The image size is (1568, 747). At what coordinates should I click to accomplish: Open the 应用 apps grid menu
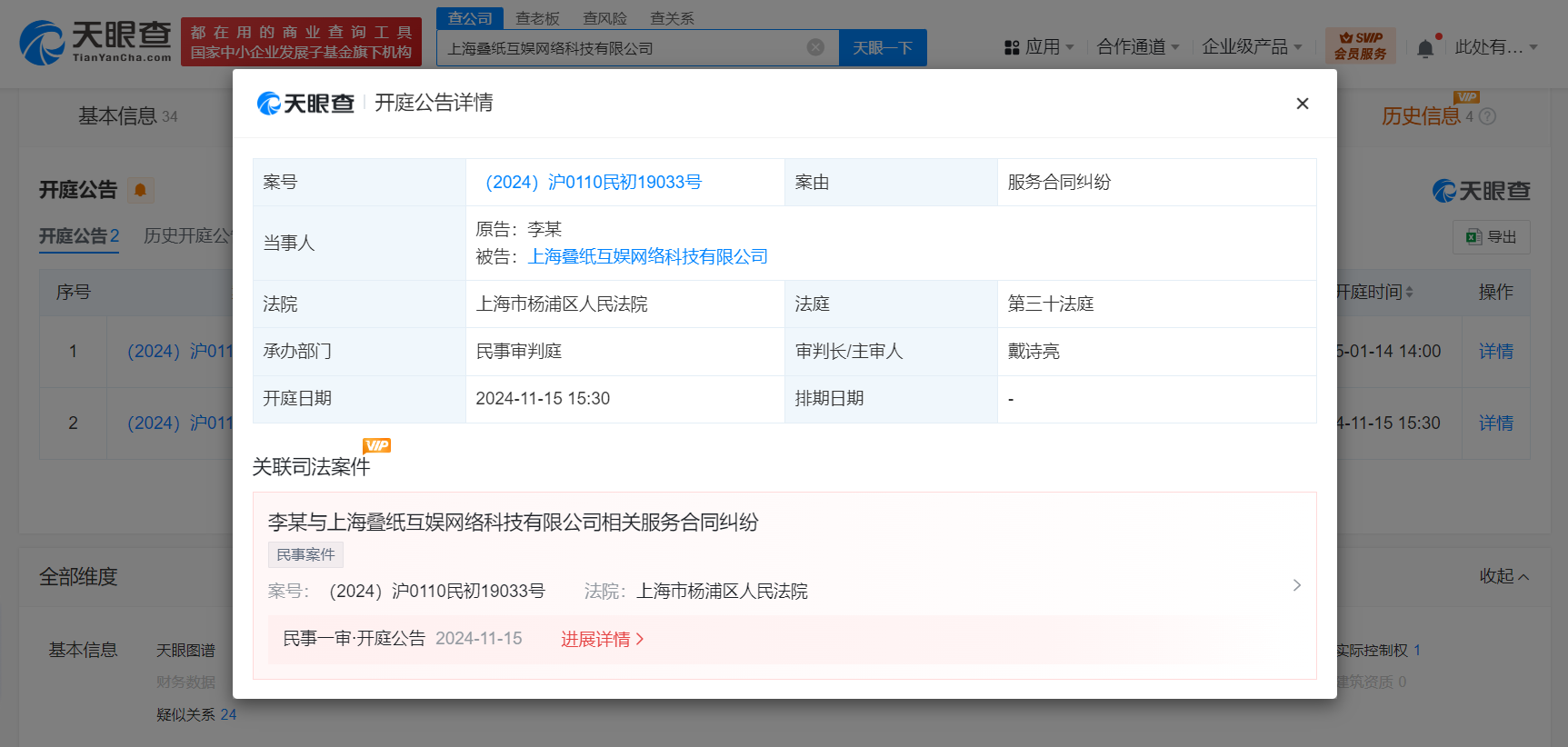[x=1038, y=47]
